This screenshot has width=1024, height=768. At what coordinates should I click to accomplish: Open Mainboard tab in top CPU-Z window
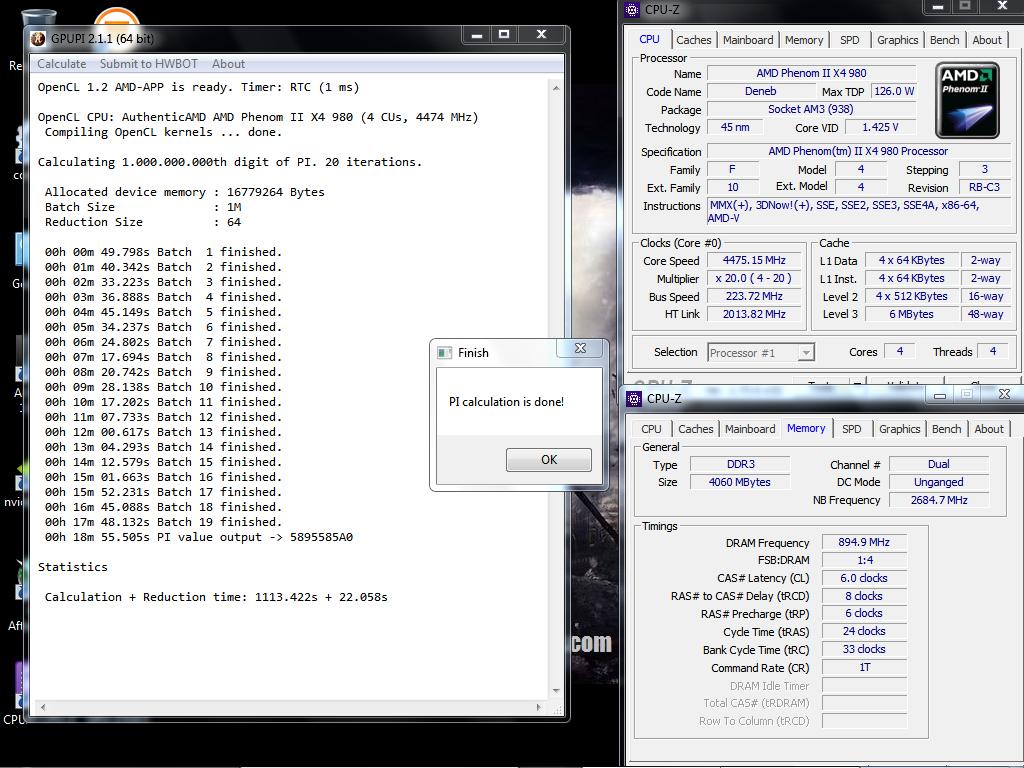(748, 40)
